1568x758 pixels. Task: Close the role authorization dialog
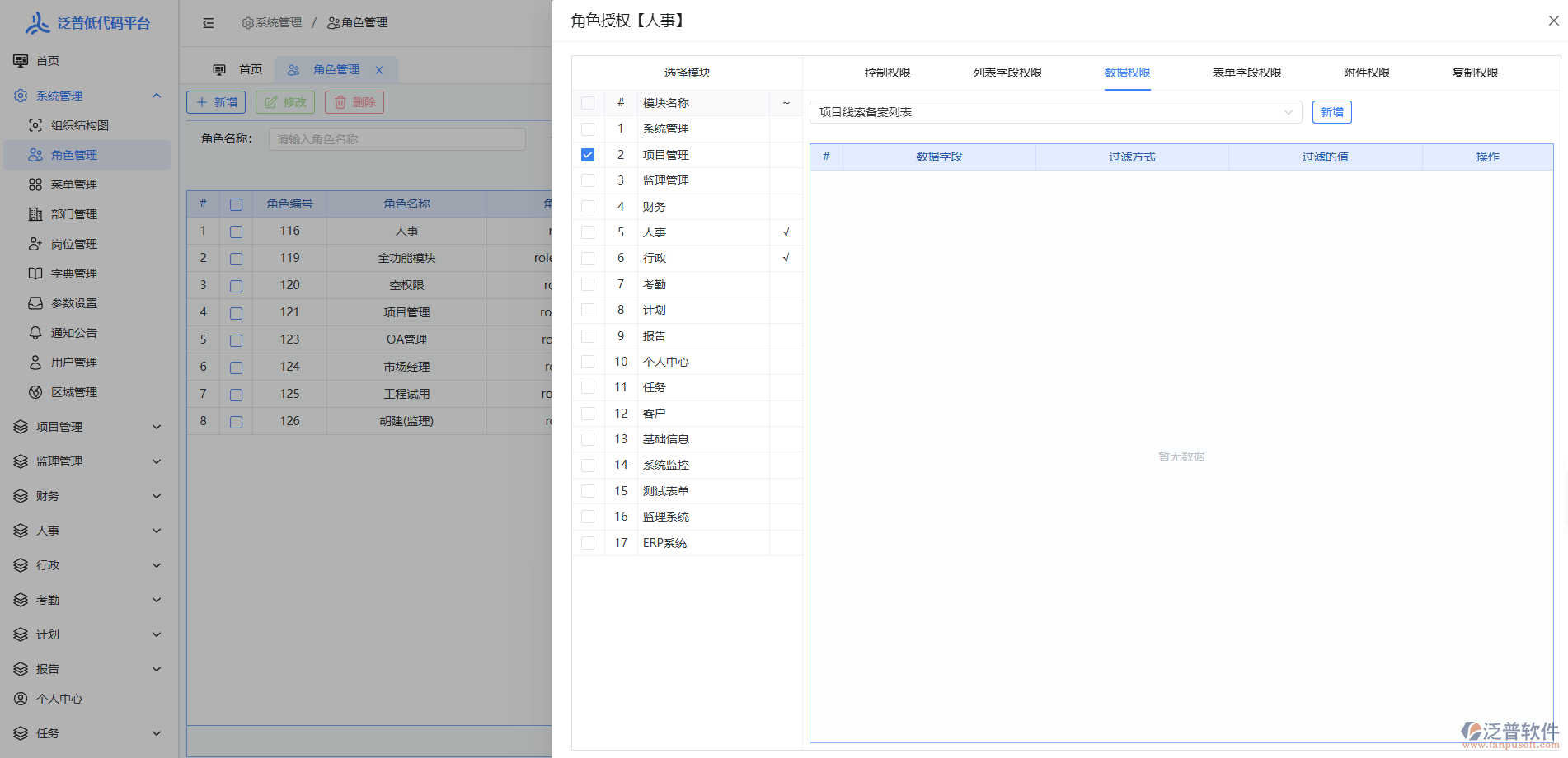1553,21
